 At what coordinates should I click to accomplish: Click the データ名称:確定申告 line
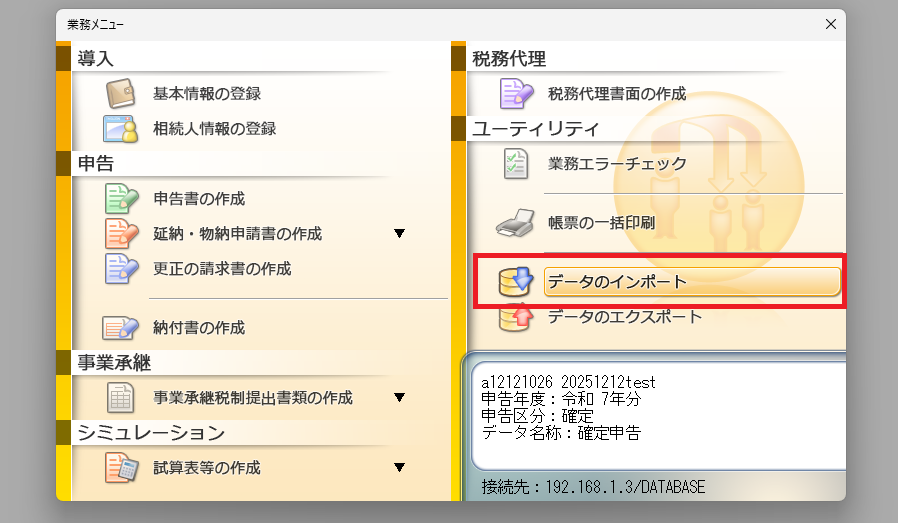click(x=561, y=432)
